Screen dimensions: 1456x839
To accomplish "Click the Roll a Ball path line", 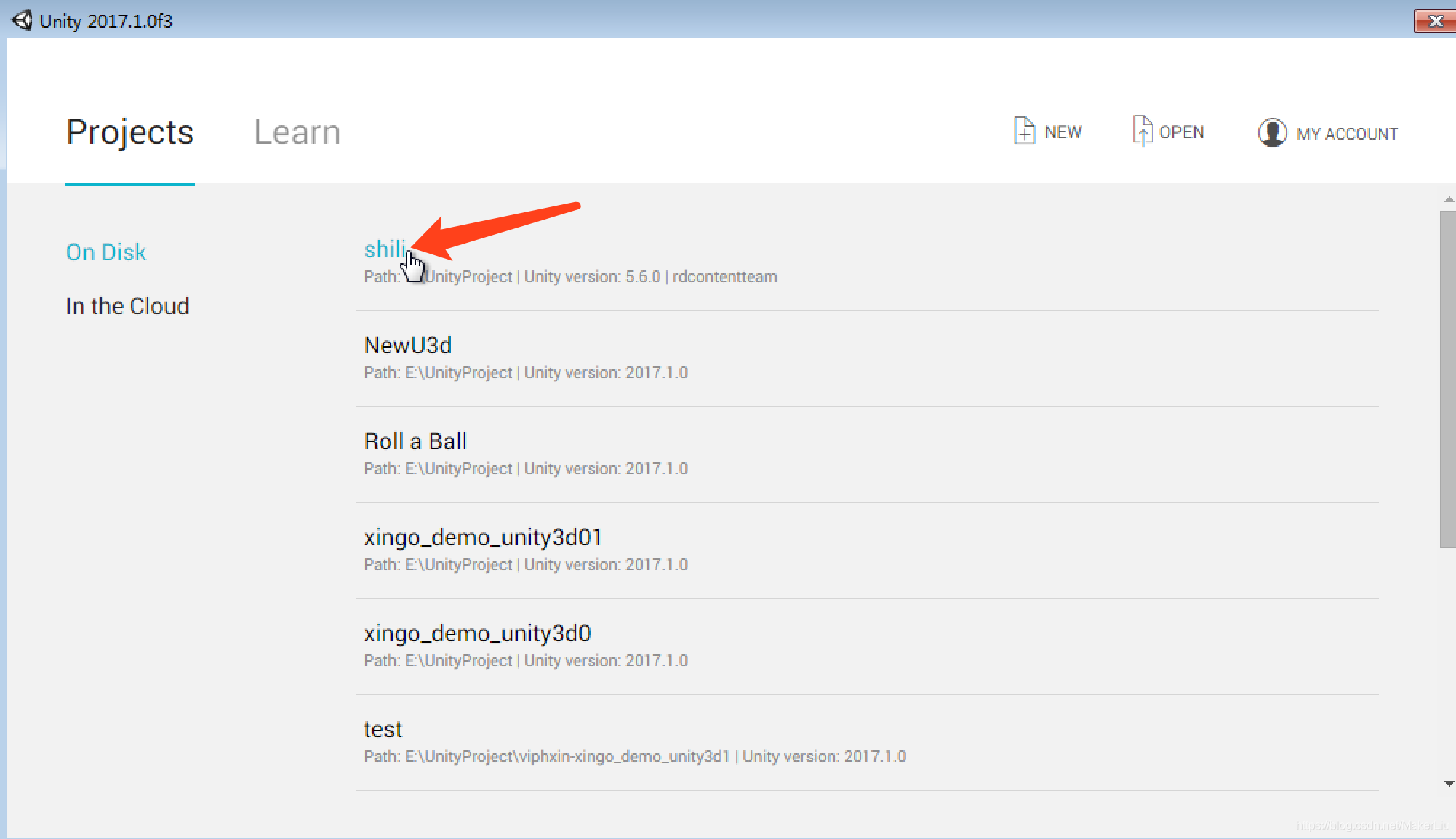I will [x=526, y=468].
